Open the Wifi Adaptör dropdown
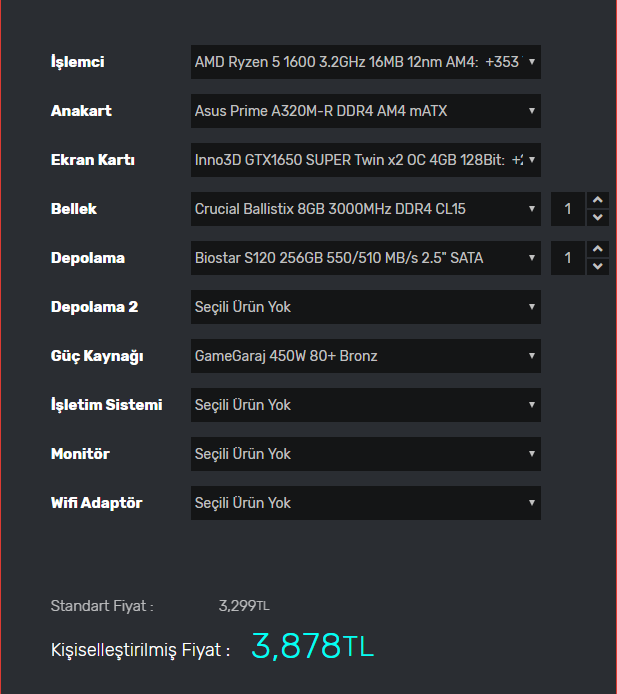Image resolution: width=617 pixels, height=694 pixels. (366, 503)
